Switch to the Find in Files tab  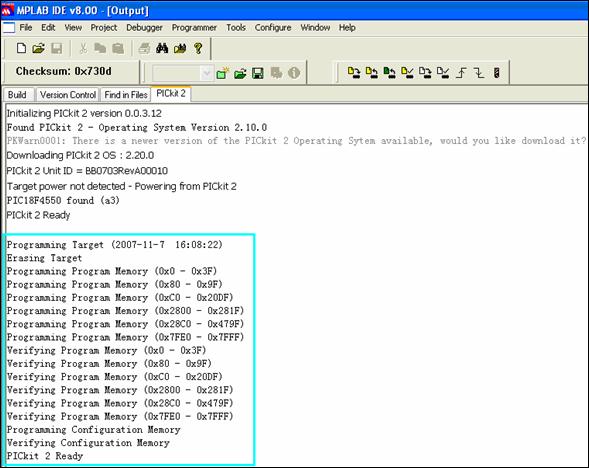tap(126, 95)
